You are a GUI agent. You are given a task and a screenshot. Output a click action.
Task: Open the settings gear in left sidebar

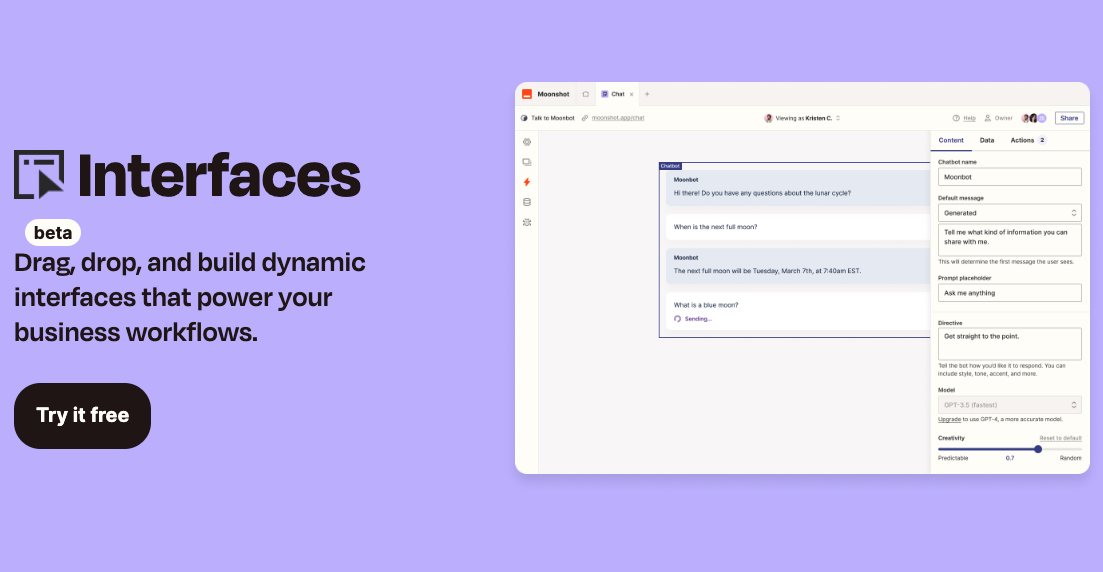point(527,142)
